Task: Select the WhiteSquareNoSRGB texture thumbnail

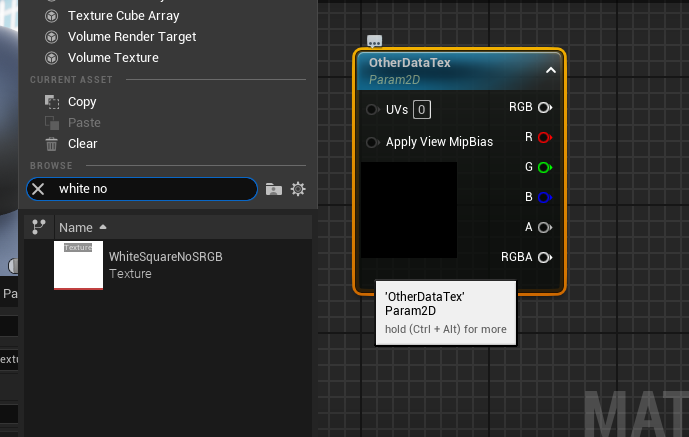Action: (x=78, y=265)
